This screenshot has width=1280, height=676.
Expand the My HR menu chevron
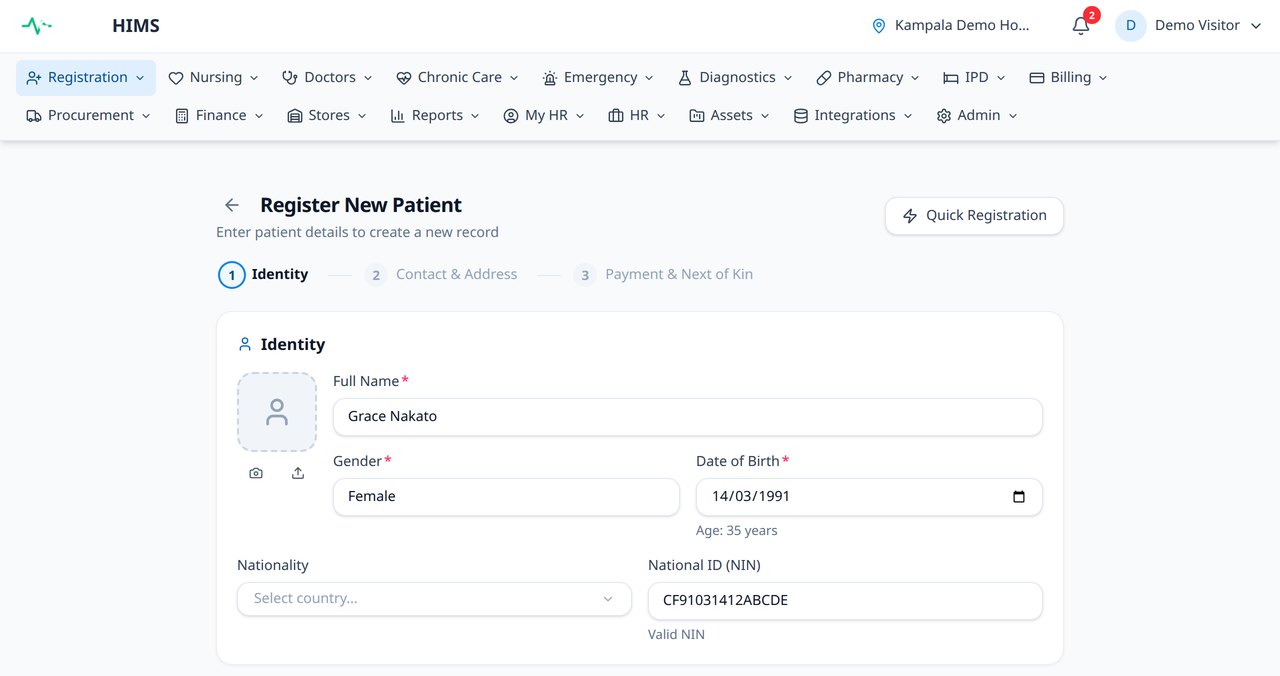580,116
